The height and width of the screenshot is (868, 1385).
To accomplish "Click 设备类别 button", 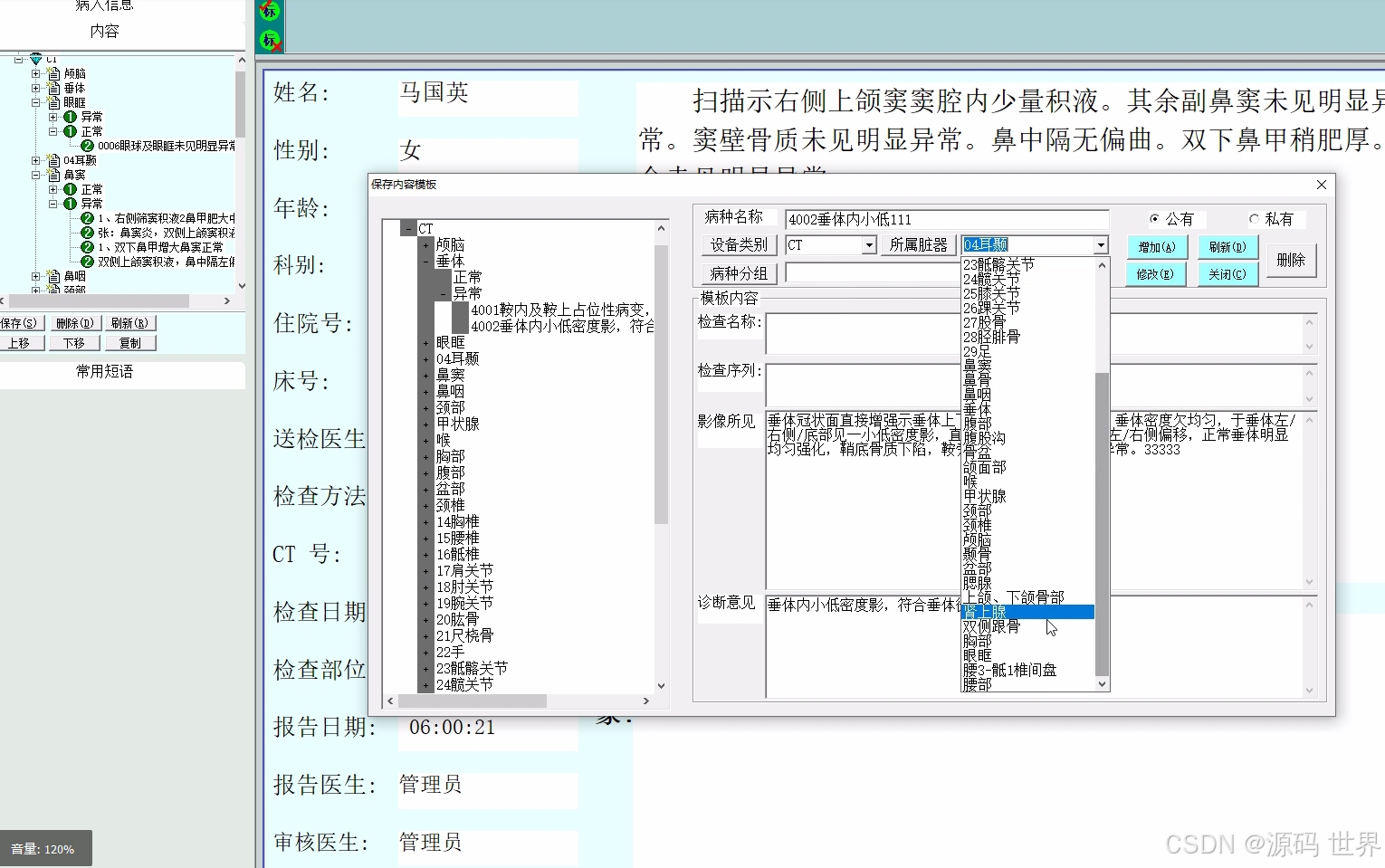I will (x=739, y=245).
